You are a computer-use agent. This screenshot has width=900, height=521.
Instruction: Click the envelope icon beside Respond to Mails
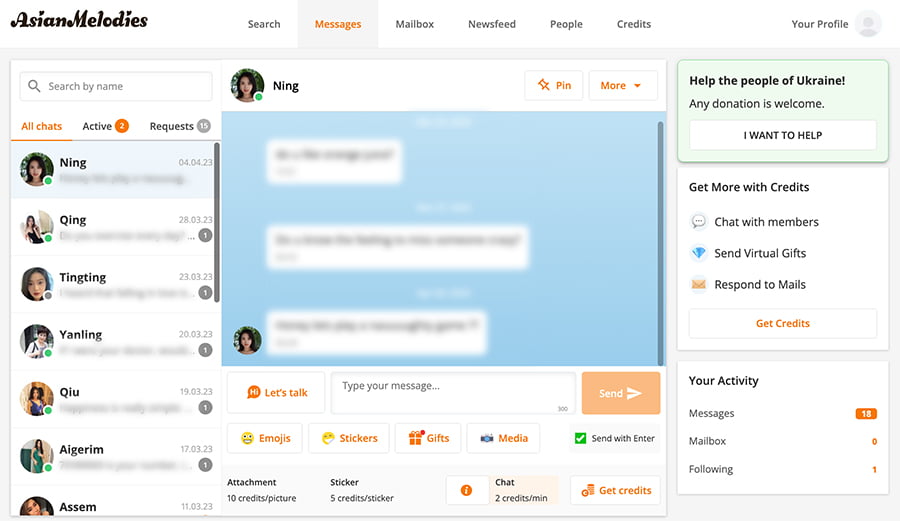point(699,285)
